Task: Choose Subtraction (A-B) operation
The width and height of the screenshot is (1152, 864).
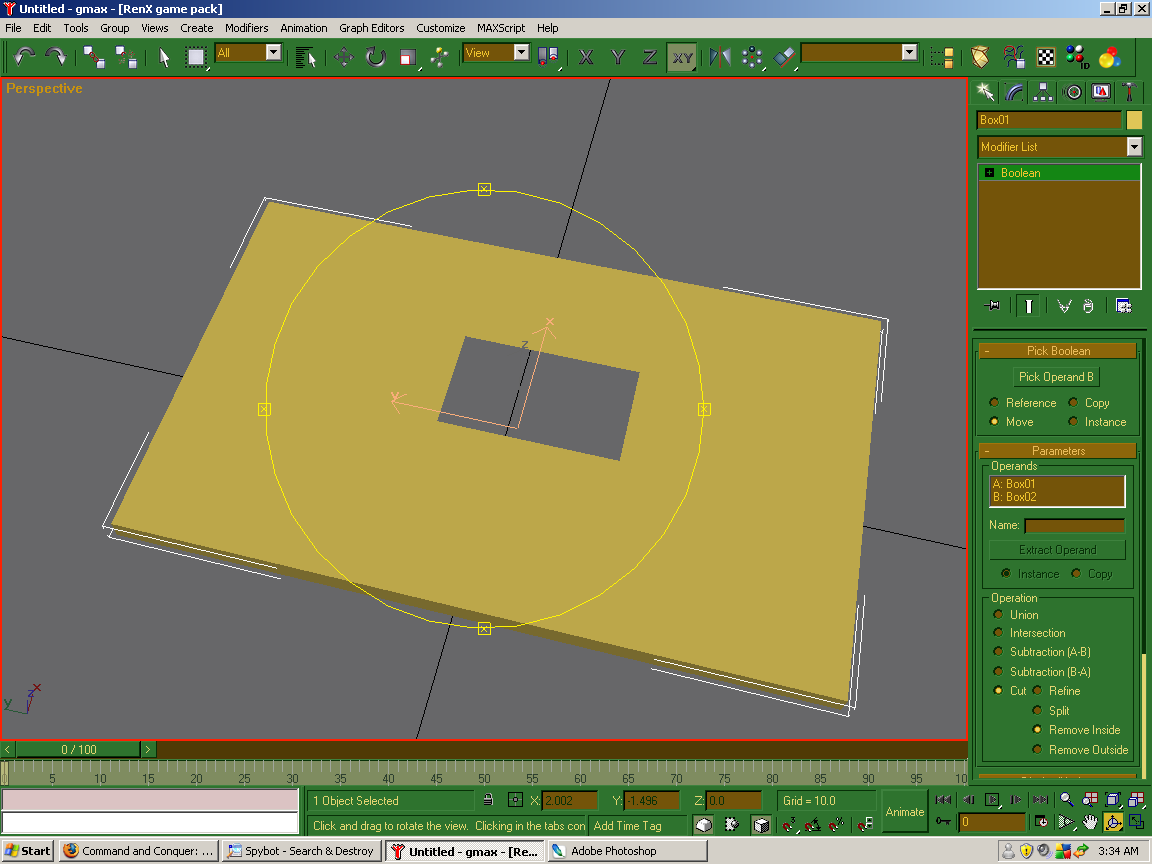Action: coord(998,652)
